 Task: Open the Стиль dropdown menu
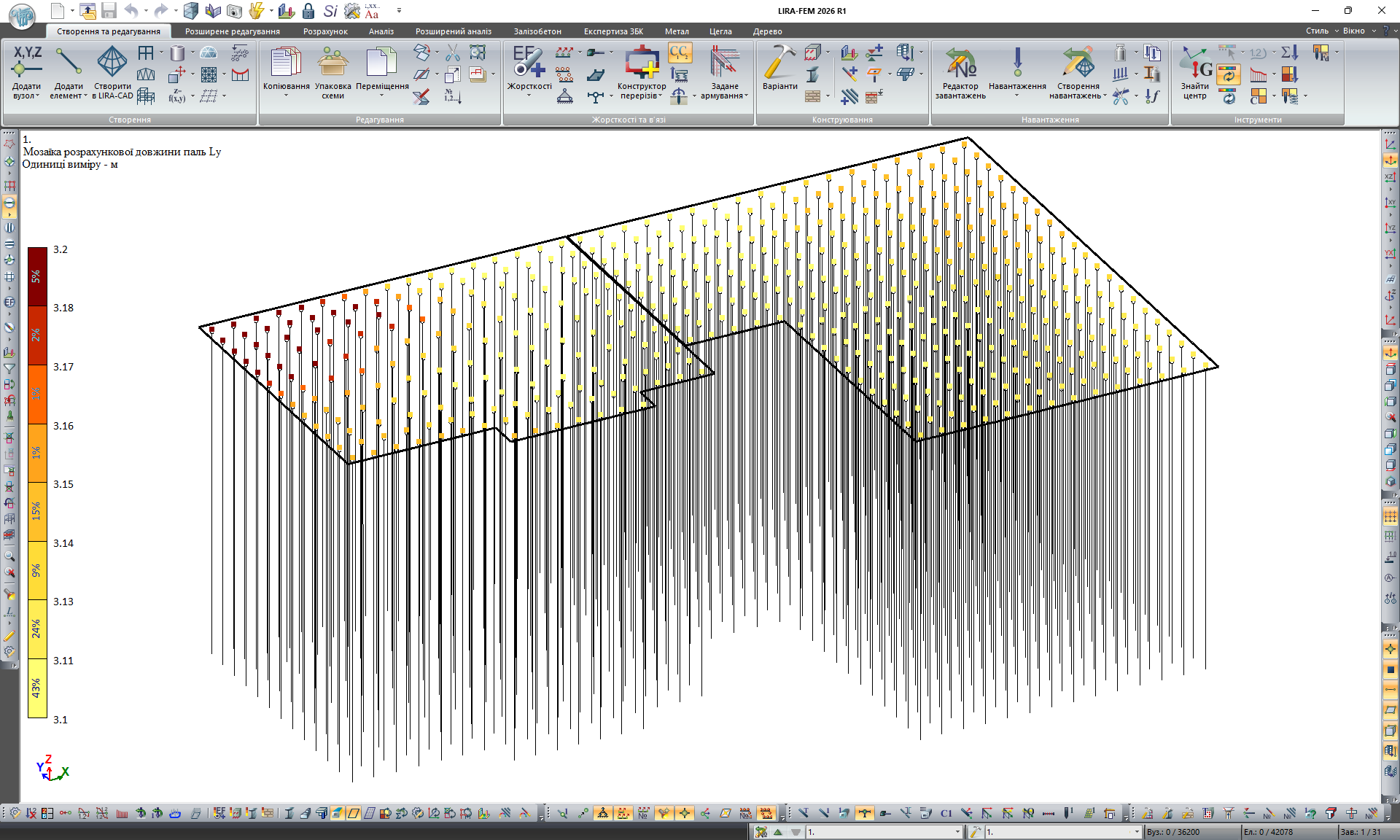click(x=1321, y=31)
